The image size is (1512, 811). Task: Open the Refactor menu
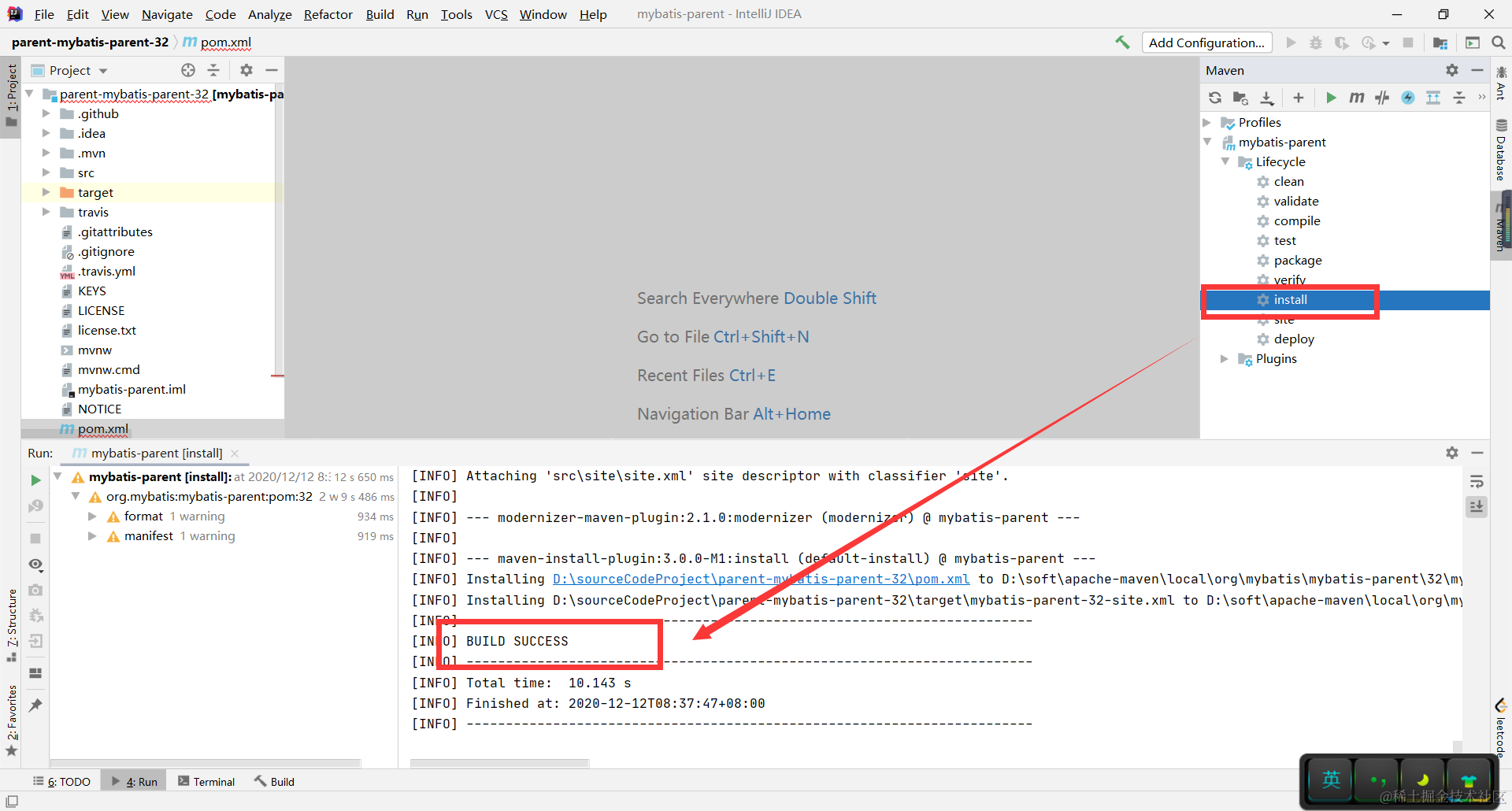click(328, 14)
